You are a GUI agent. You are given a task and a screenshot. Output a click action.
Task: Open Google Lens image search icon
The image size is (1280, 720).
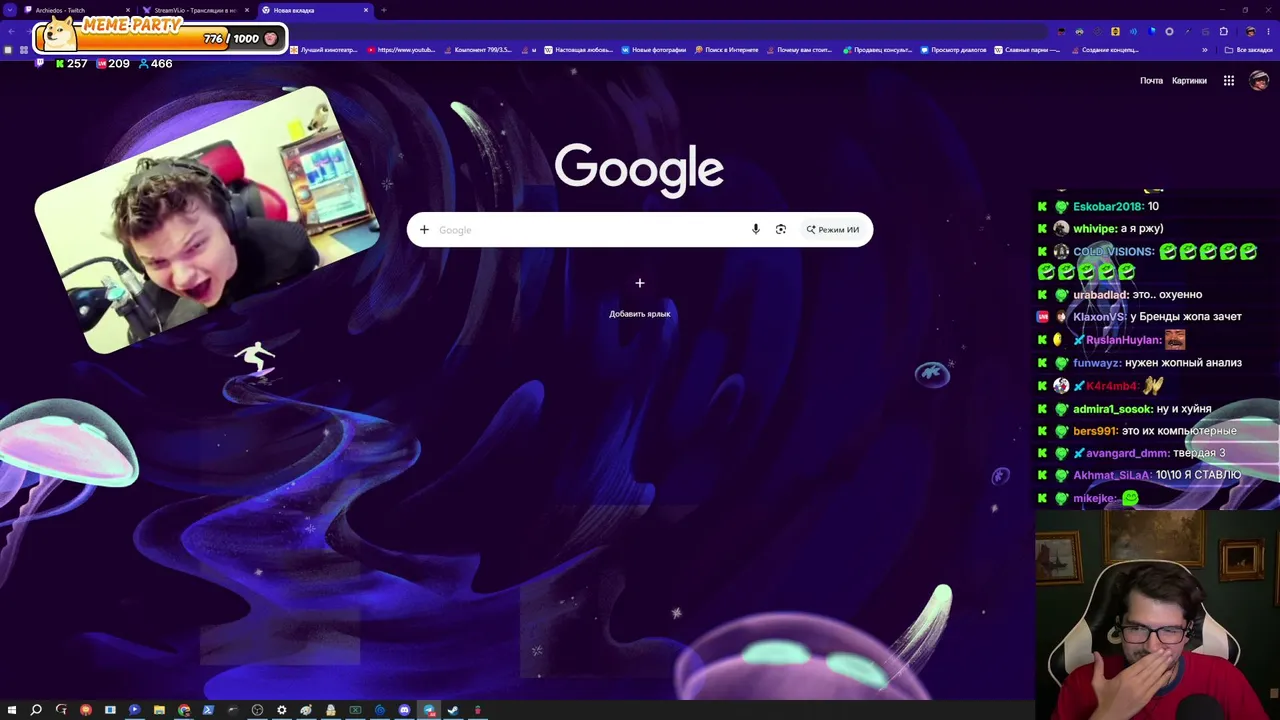pos(781,230)
